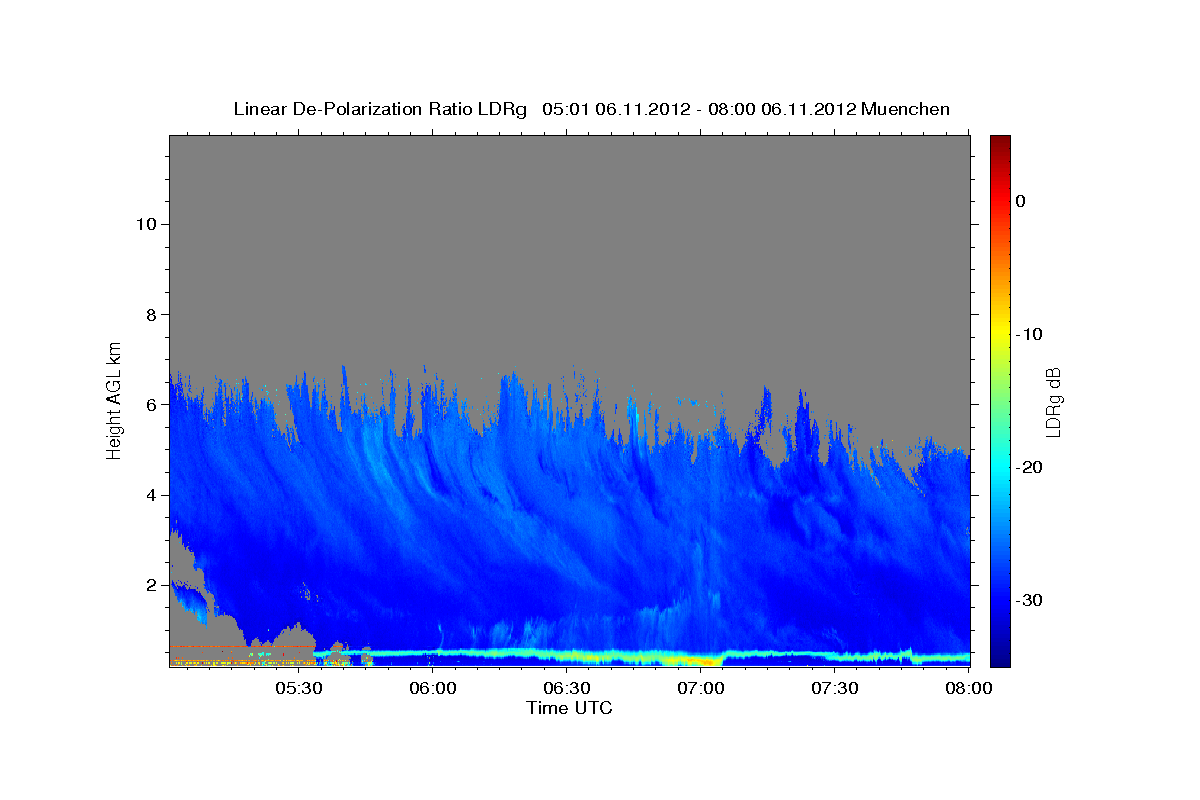Viewport: 1200px width, 800px height.
Task: Click the height tick label '6'
Action: click(x=149, y=404)
